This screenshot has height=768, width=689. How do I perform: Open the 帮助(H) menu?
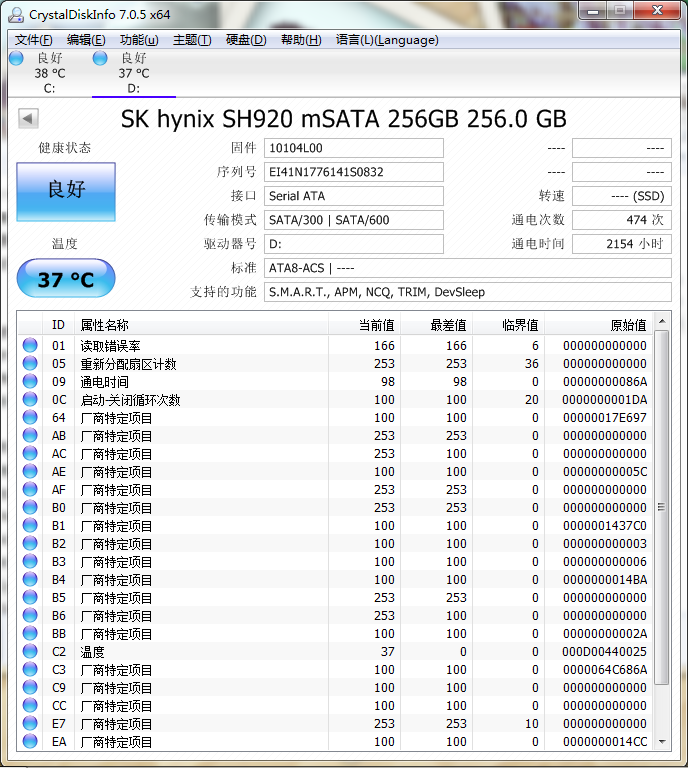(x=301, y=40)
